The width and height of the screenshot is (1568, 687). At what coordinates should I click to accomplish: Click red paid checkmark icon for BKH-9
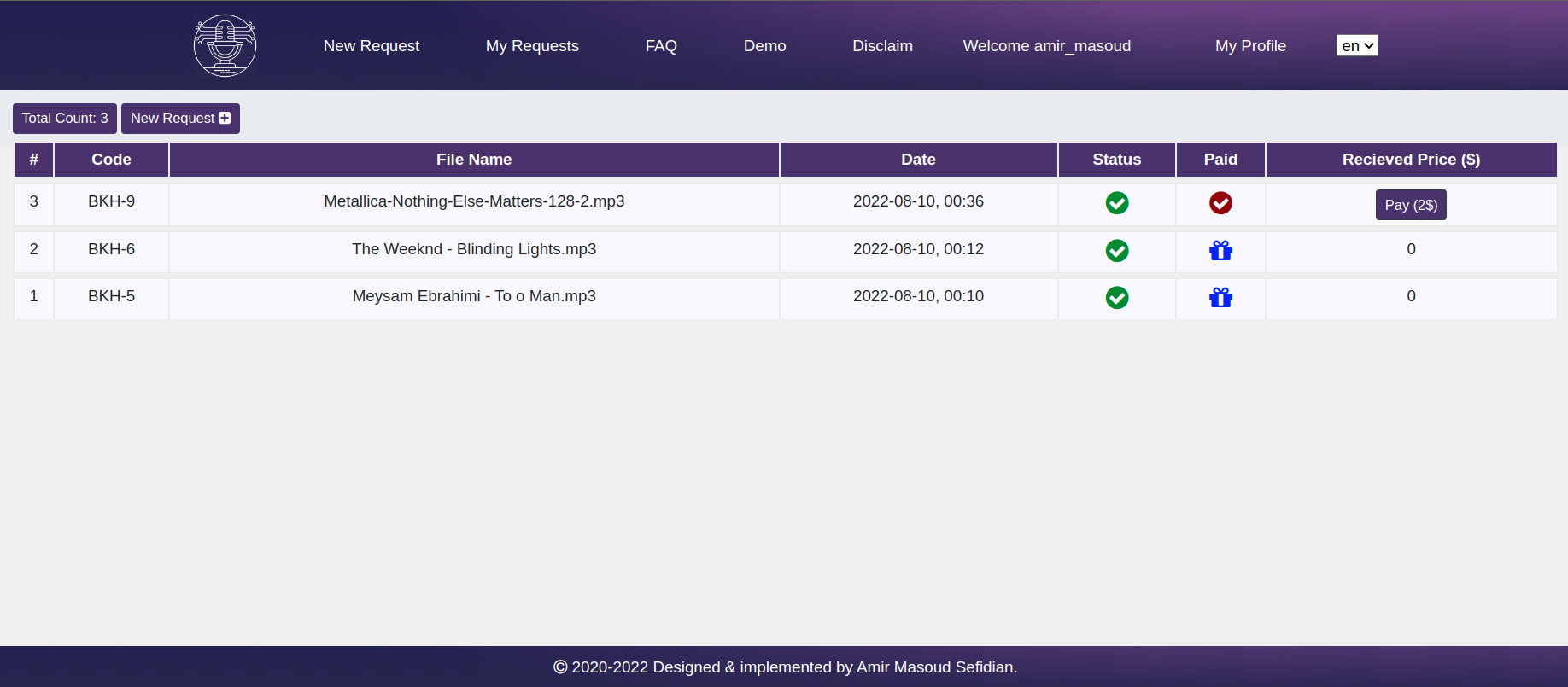pyautogui.click(x=1220, y=203)
